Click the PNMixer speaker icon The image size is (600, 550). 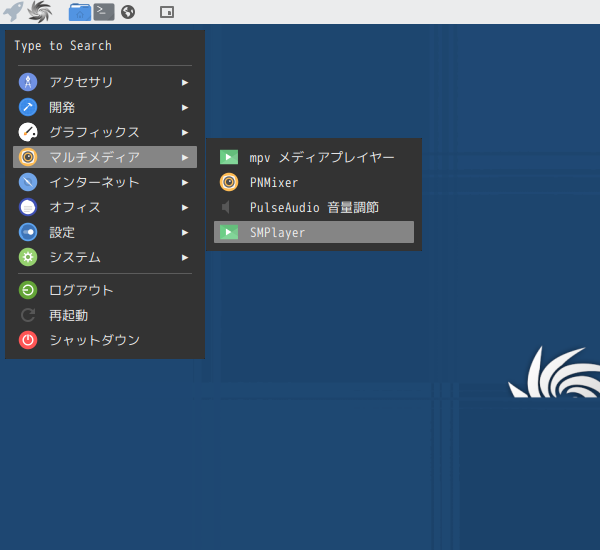tap(229, 182)
